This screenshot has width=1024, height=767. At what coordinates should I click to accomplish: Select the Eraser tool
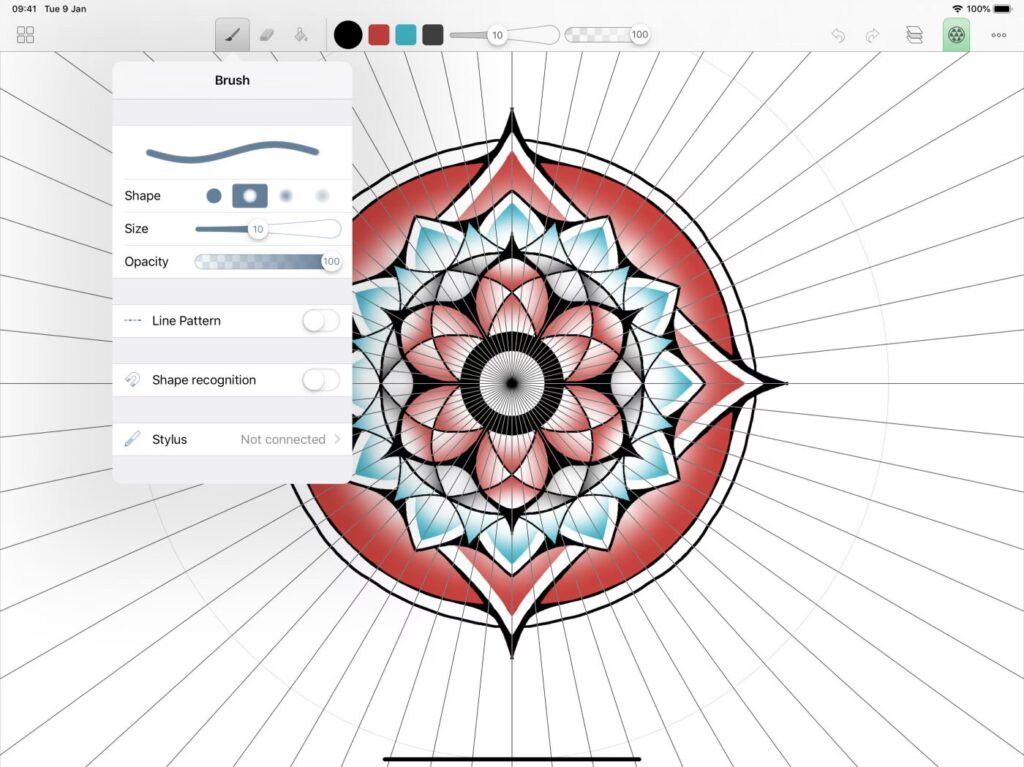[x=266, y=35]
